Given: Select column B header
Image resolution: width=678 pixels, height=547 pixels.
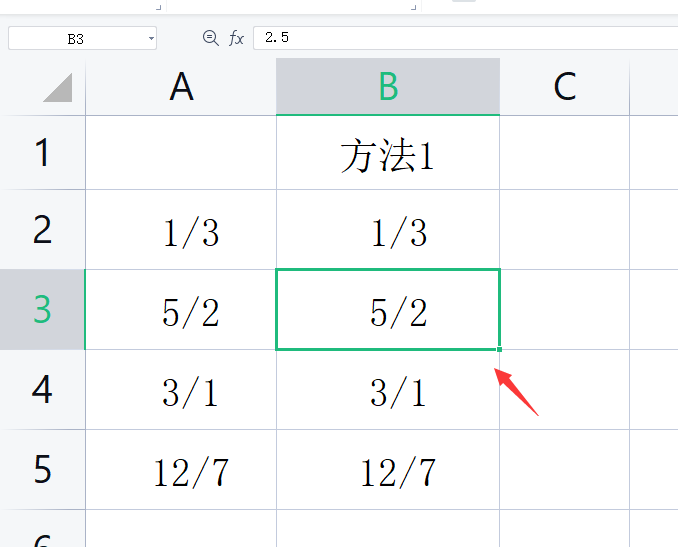Looking at the screenshot, I should pyautogui.click(x=388, y=88).
